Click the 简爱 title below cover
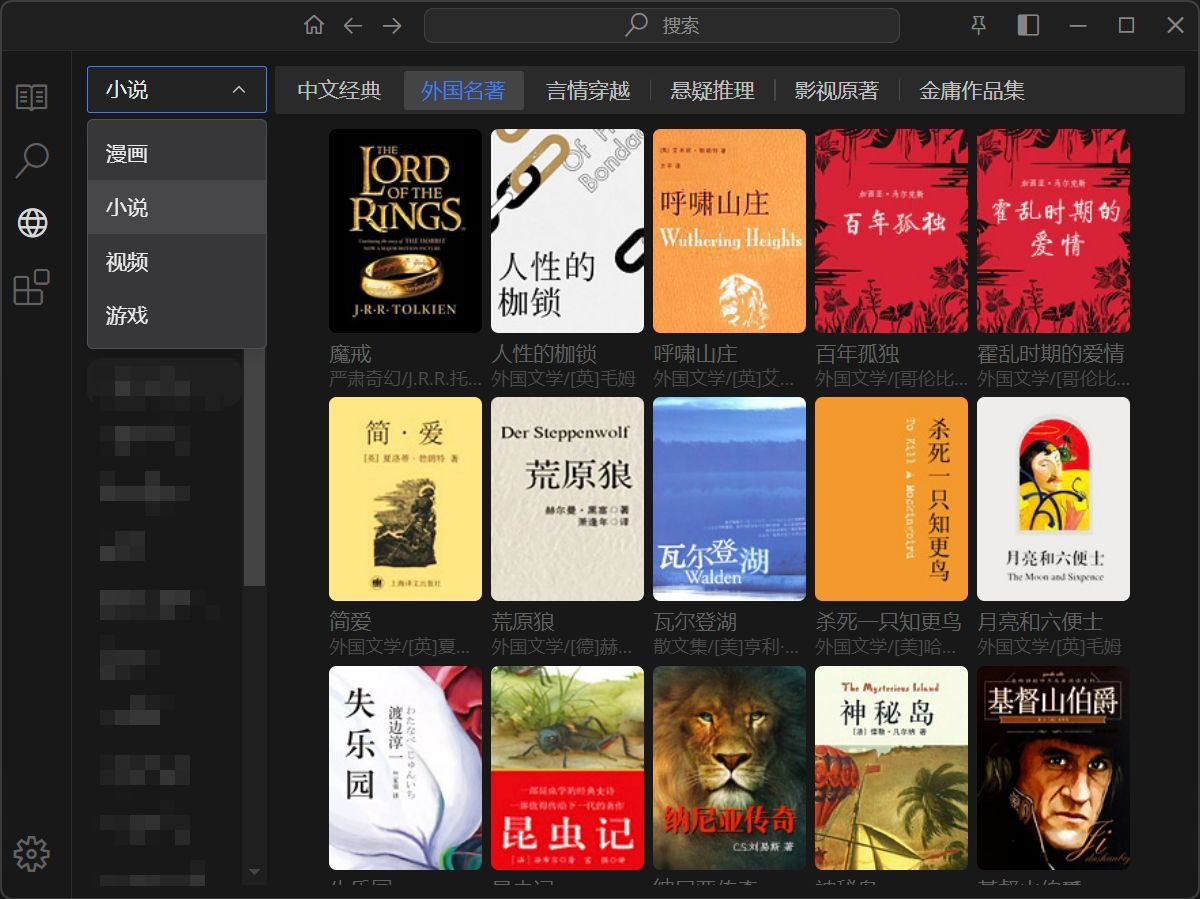 (x=351, y=622)
